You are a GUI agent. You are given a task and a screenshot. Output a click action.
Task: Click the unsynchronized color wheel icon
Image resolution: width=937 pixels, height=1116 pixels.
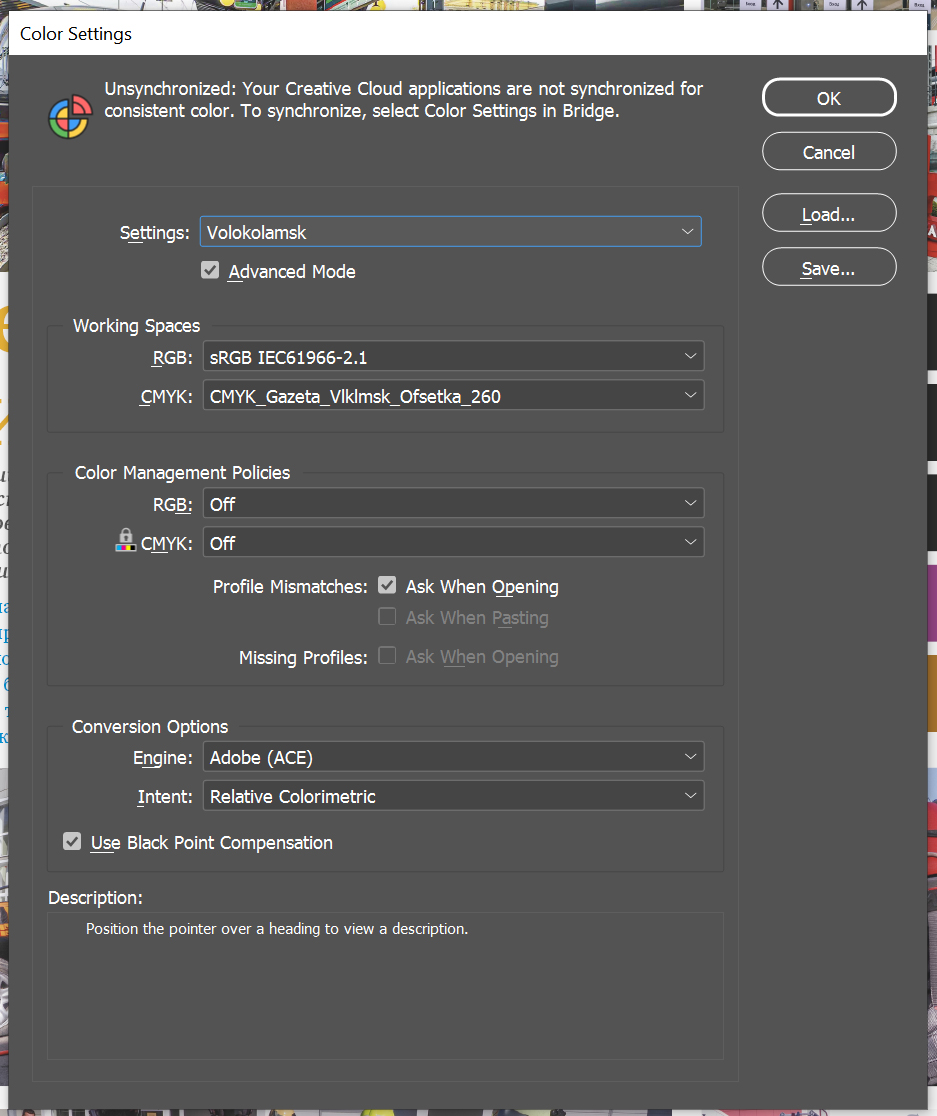(x=70, y=117)
